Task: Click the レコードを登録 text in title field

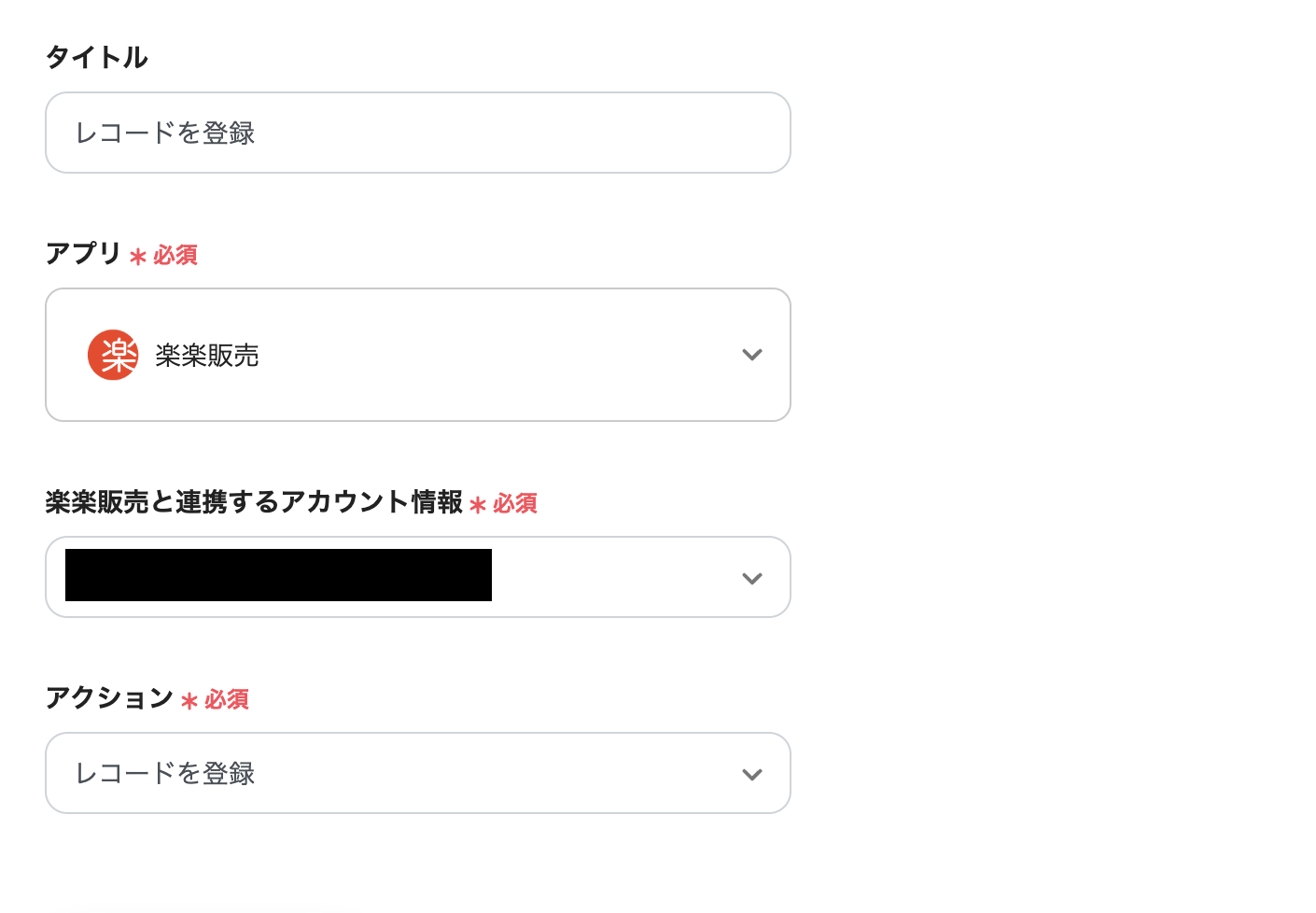Action: (165, 133)
